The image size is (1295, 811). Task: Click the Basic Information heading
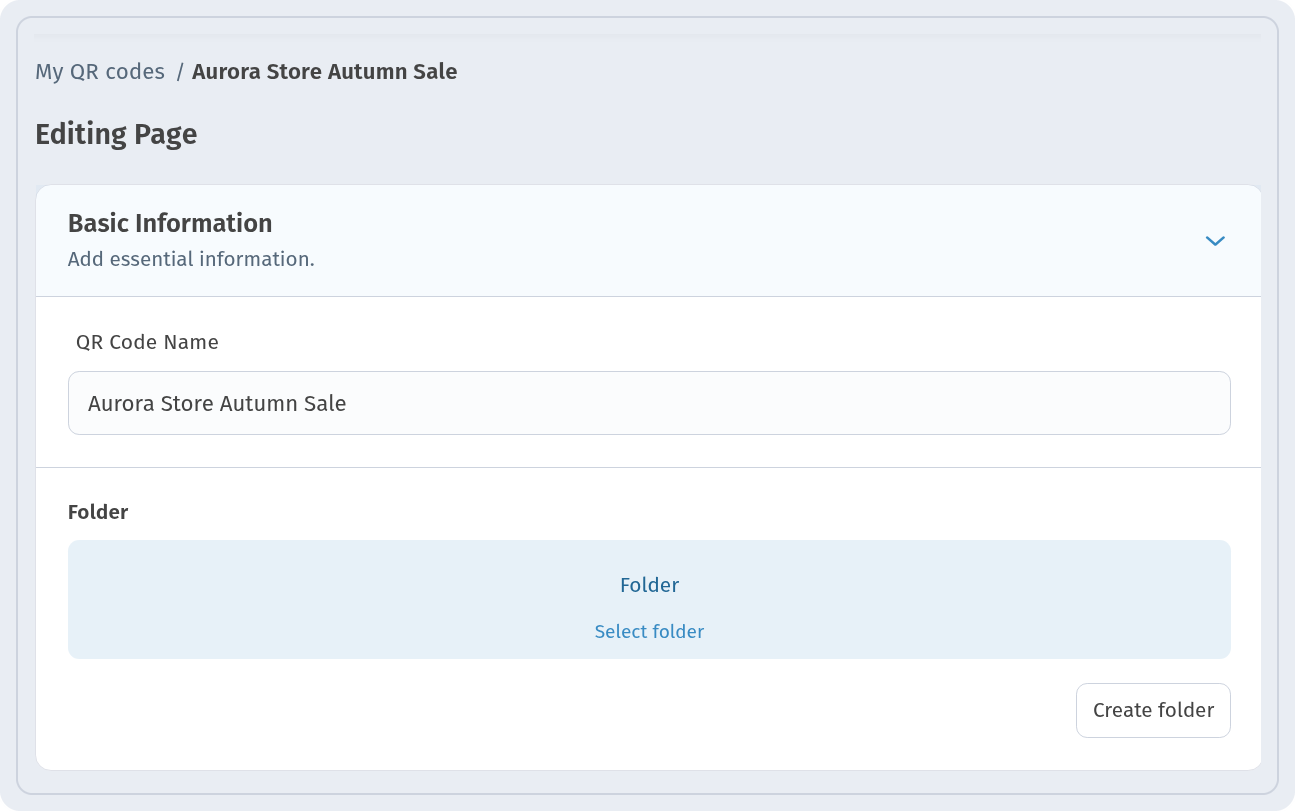pyautogui.click(x=170, y=223)
